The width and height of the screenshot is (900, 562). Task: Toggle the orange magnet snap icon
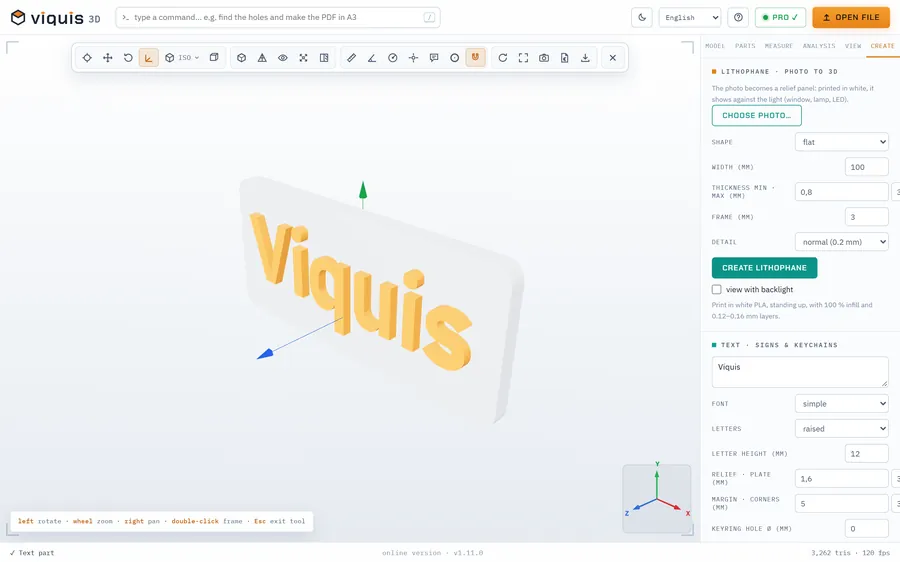475,57
